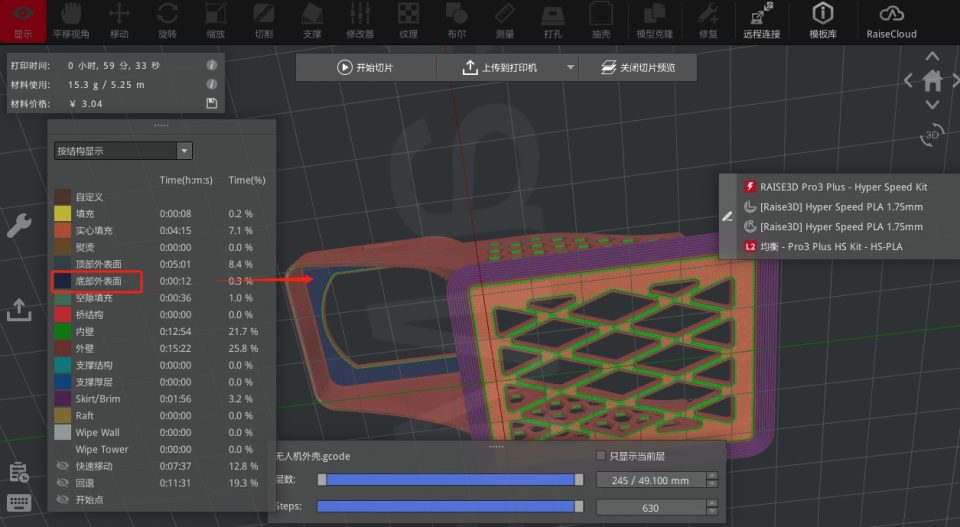Open the 修改器 modifier tool
This screenshot has width=960, height=527.
pyautogui.click(x=360, y=21)
